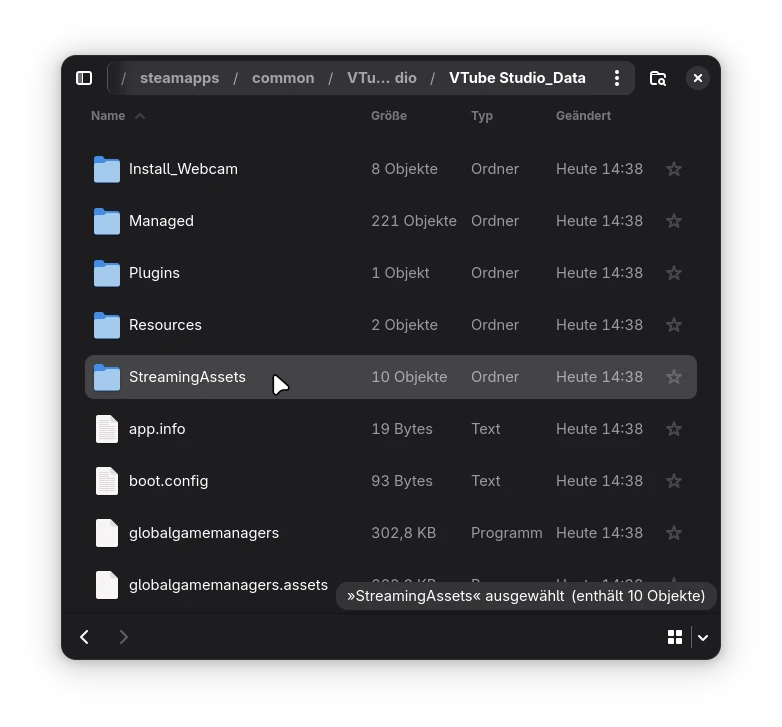Switch to grid view icon
The width and height of the screenshot is (782, 727).
point(675,637)
